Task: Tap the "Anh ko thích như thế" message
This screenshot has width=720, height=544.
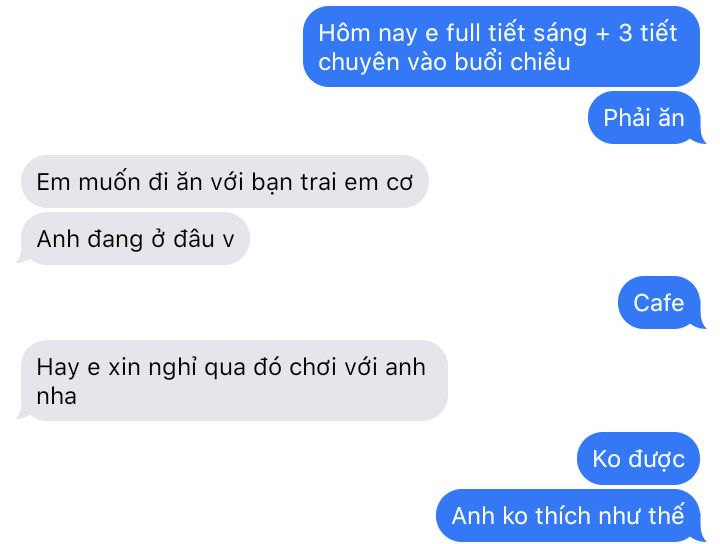Action: click(569, 516)
